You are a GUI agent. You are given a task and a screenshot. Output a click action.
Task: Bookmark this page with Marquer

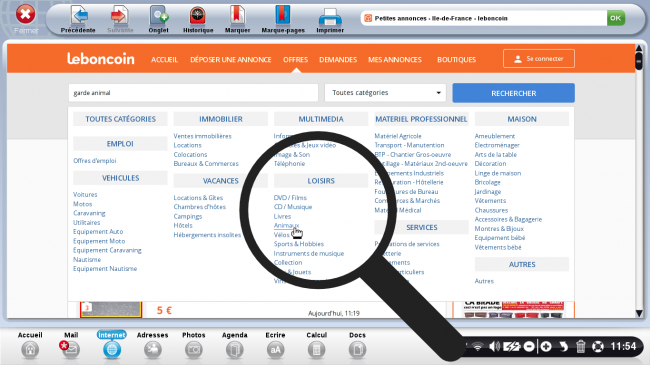tap(237, 19)
